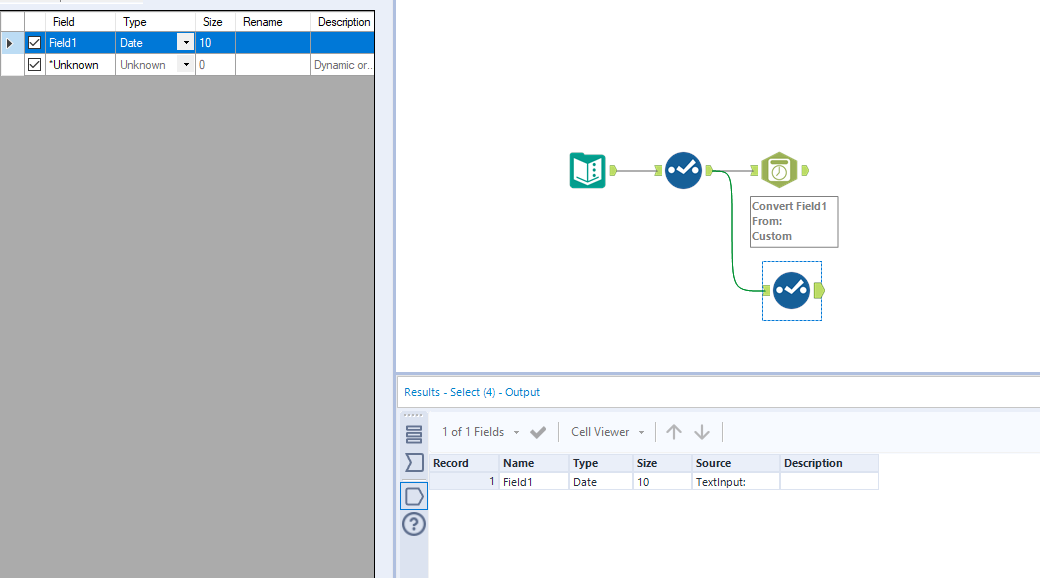Toggle the checkmark filter beside 1 of 1 Fields
Screen dimensions: 1040x578
click(537, 431)
